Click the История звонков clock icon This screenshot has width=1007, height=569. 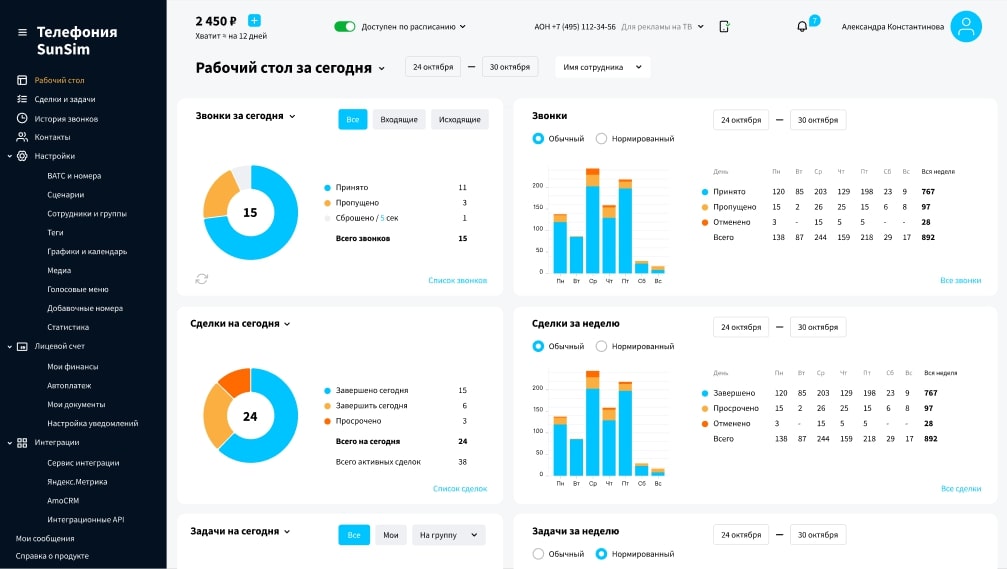click(x=22, y=118)
